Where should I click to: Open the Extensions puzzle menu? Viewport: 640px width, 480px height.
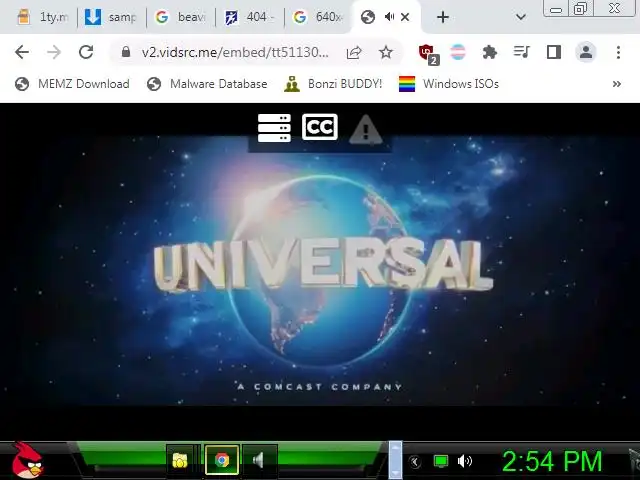pyautogui.click(x=489, y=52)
